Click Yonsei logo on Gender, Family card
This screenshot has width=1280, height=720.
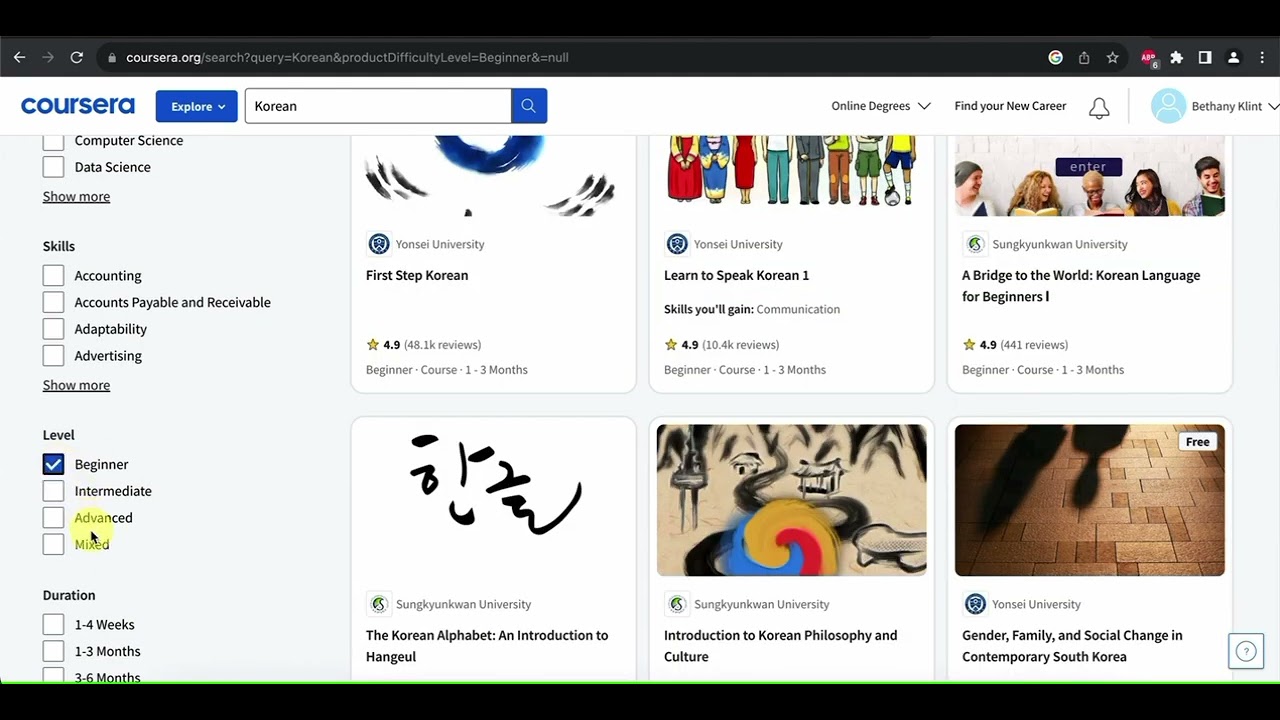[x=975, y=604]
